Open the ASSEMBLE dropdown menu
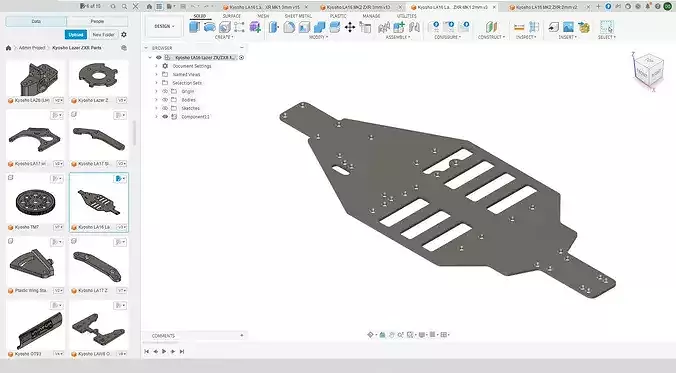 398,38
